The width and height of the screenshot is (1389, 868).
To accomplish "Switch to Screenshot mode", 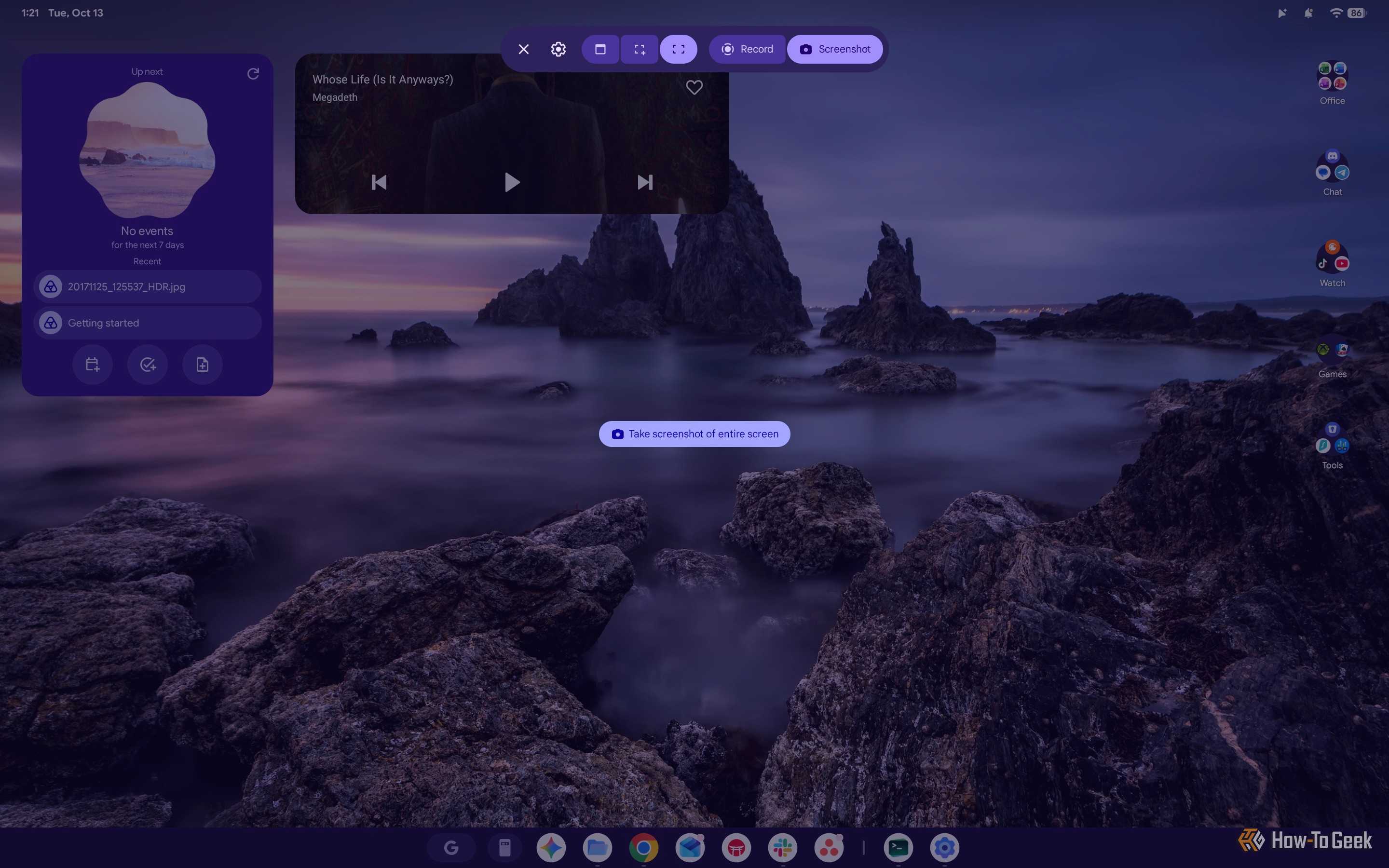I will (x=834, y=49).
